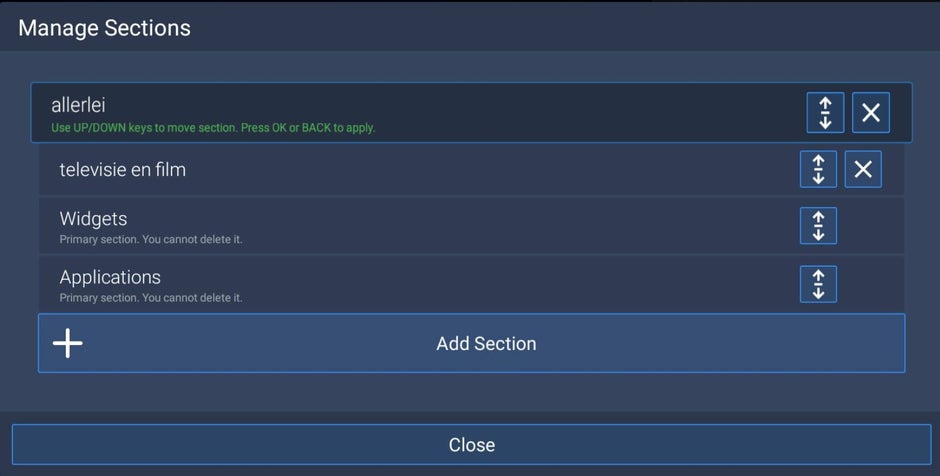Image resolution: width=940 pixels, height=476 pixels.
Task: Select the Widgets section name
Action: coord(93,219)
